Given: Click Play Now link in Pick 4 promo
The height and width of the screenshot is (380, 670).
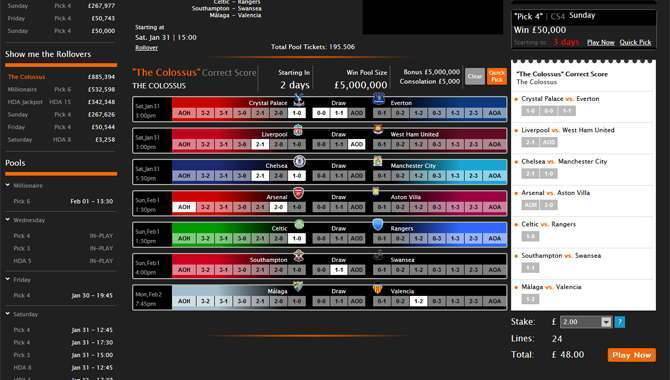Looking at the screenshot, I should click(600, 42).
